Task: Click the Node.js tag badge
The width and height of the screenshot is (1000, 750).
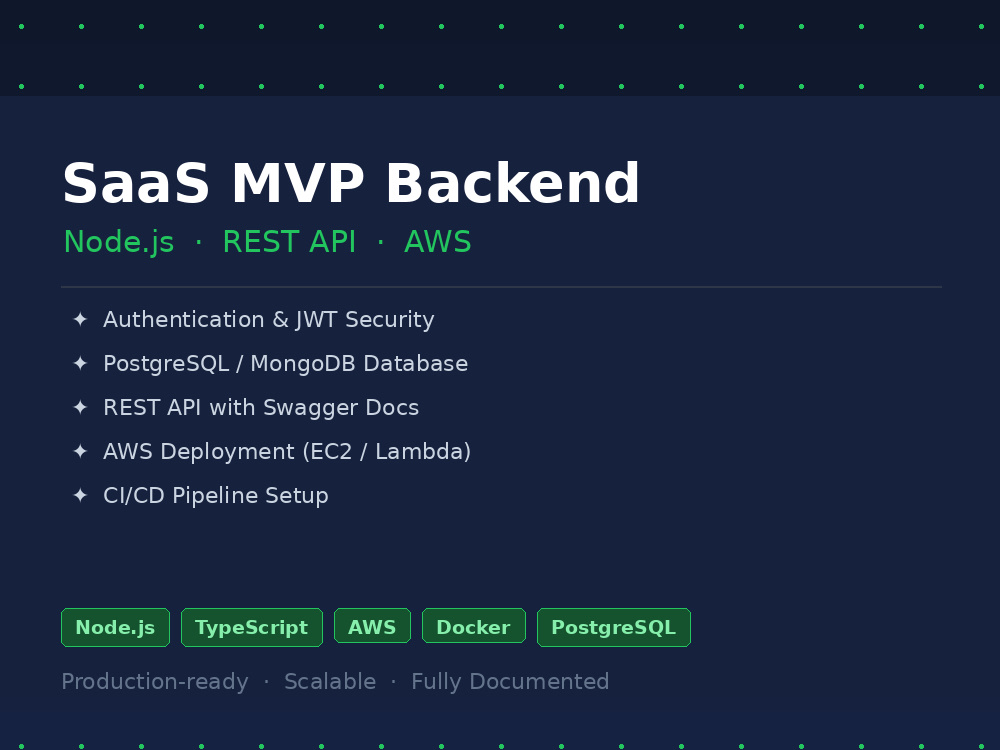Action: click(x=115, y=628)
